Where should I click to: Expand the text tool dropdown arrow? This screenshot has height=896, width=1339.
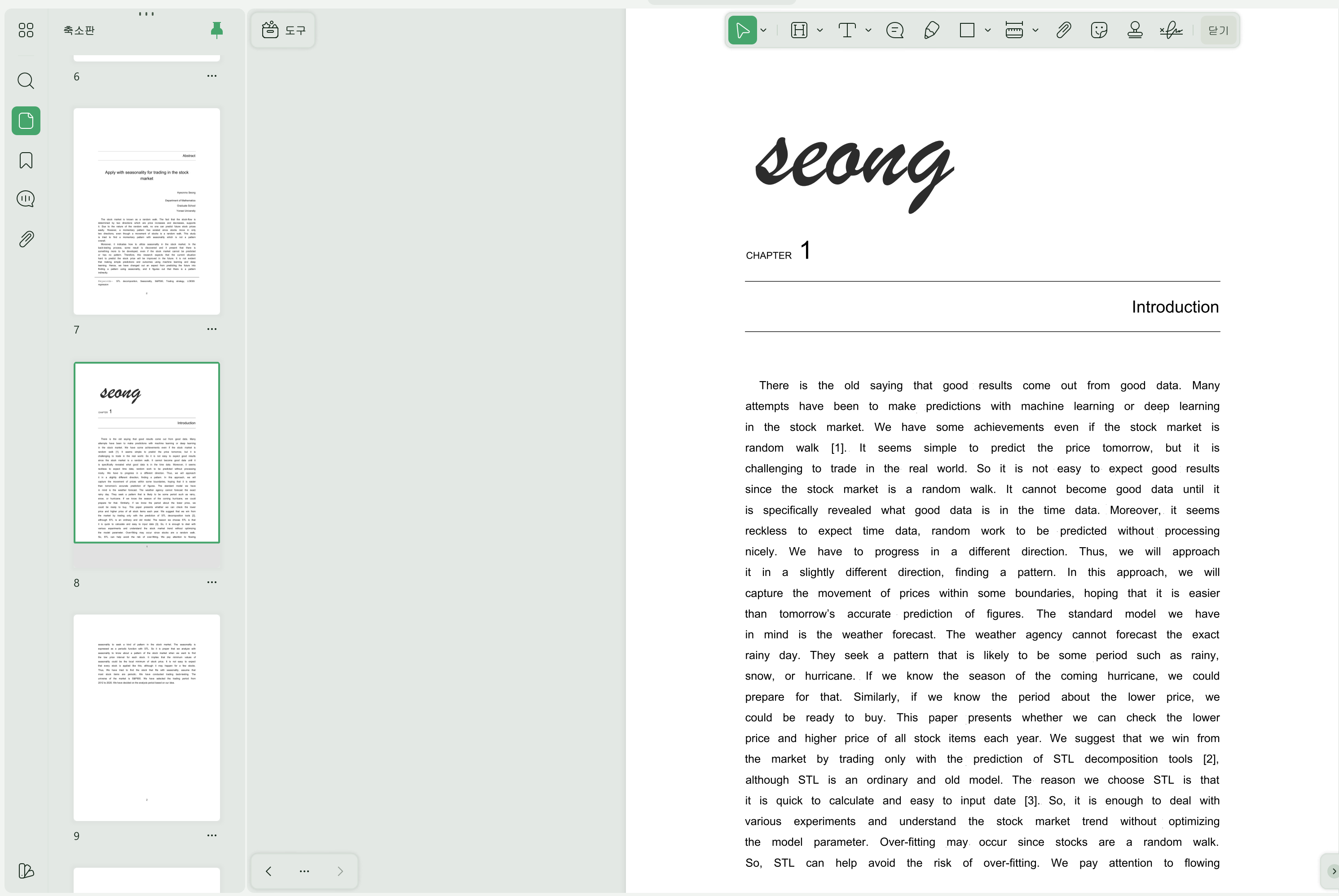click(869, 30)
